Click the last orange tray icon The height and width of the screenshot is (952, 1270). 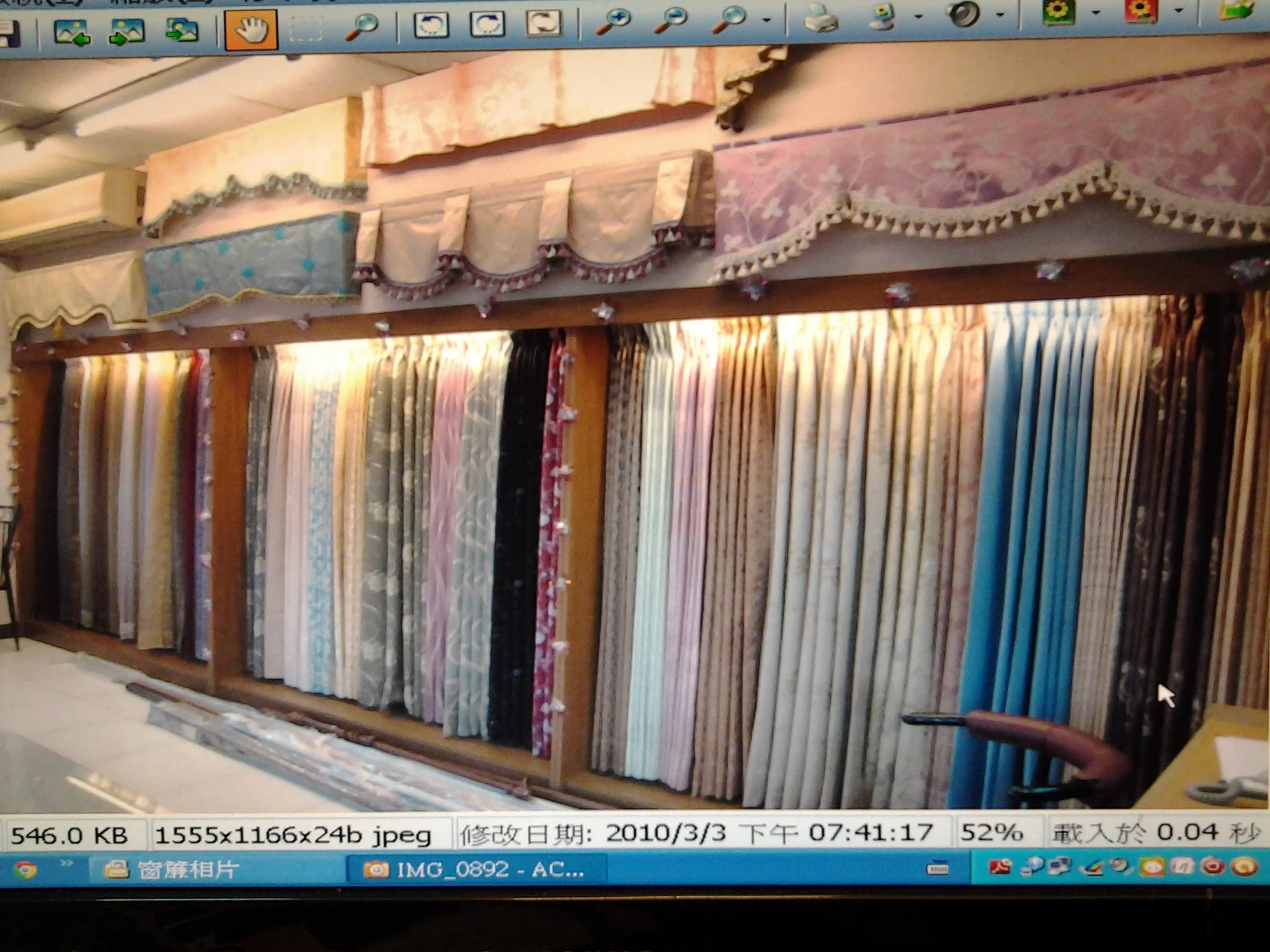coord(1243,865)
